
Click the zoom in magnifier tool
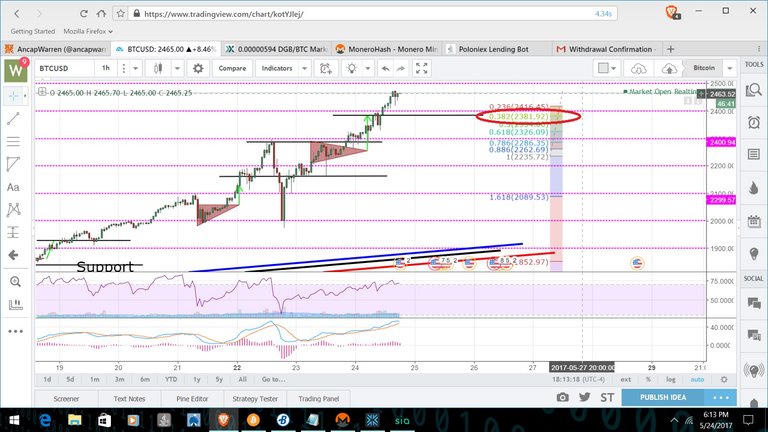(14, 283)
